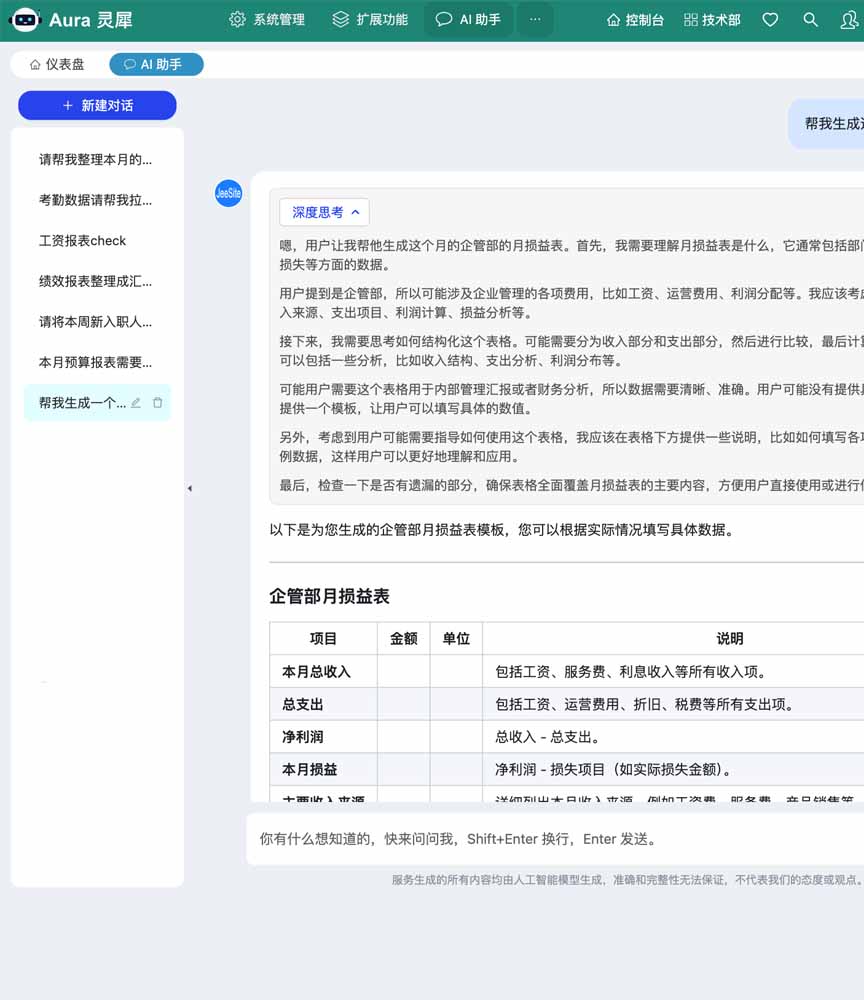Collapse the sidebar with the arrow handle
Viewport: 864px width, 1000px height.
[189, 489]
